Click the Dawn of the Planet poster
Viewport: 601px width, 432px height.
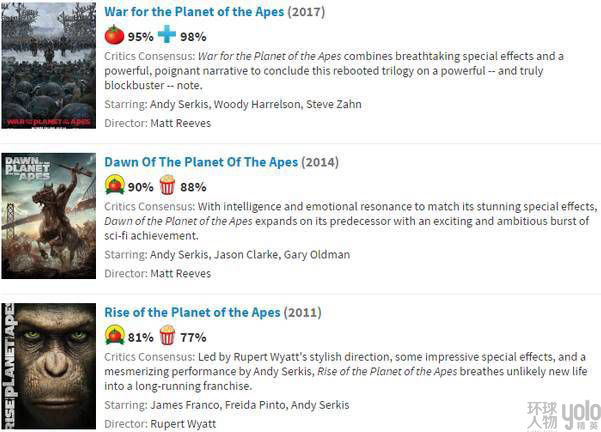click(x=48, y=215)
